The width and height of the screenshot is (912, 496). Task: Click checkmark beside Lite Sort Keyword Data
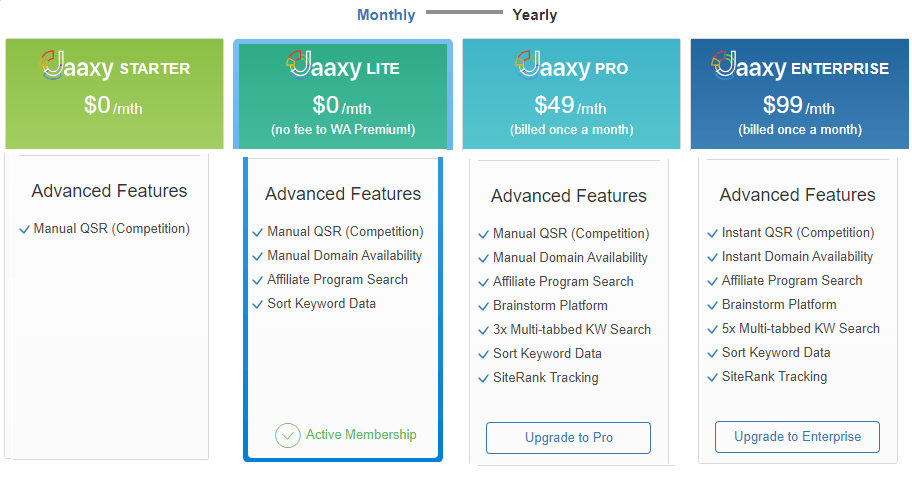click(258, 305)
